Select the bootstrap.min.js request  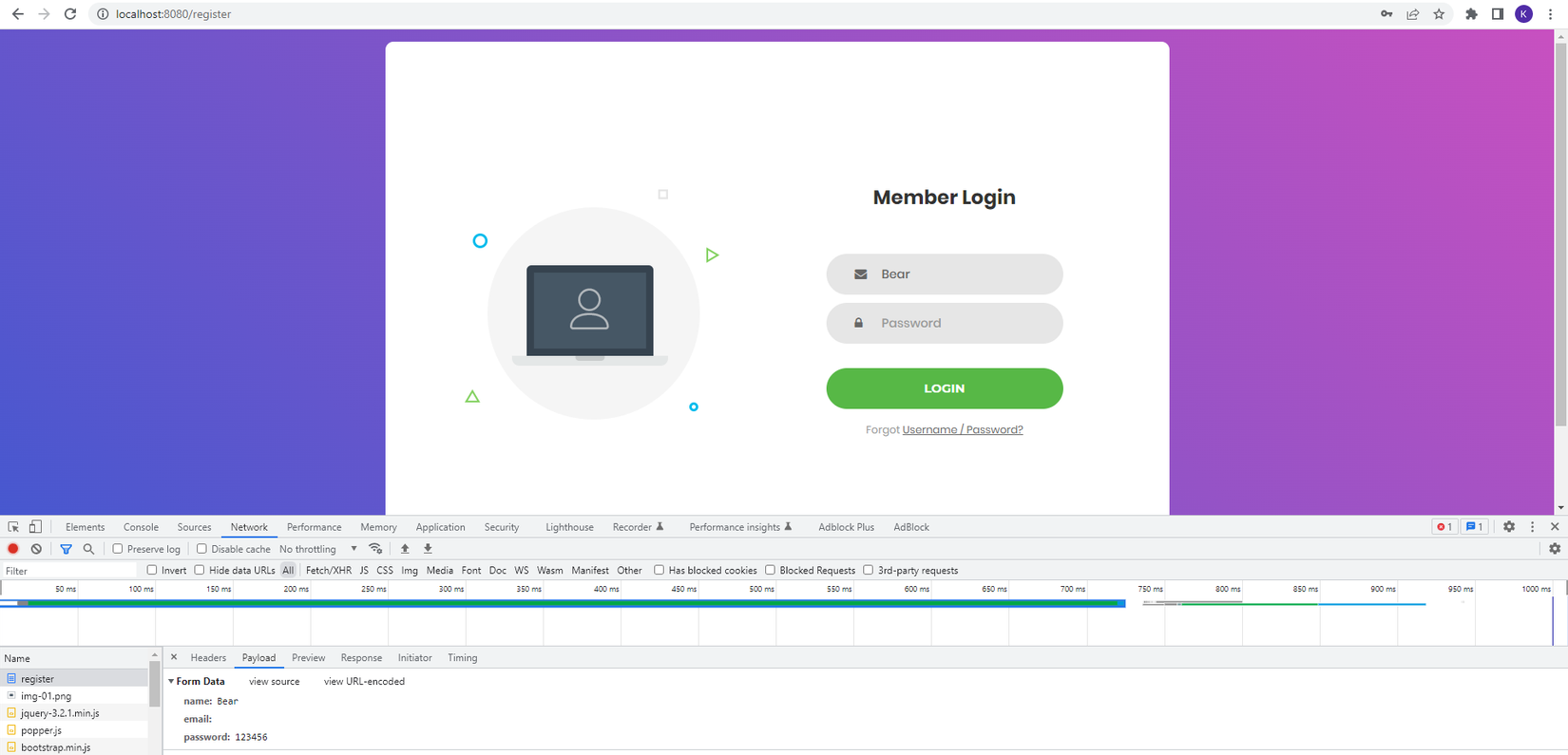(74, 747)
